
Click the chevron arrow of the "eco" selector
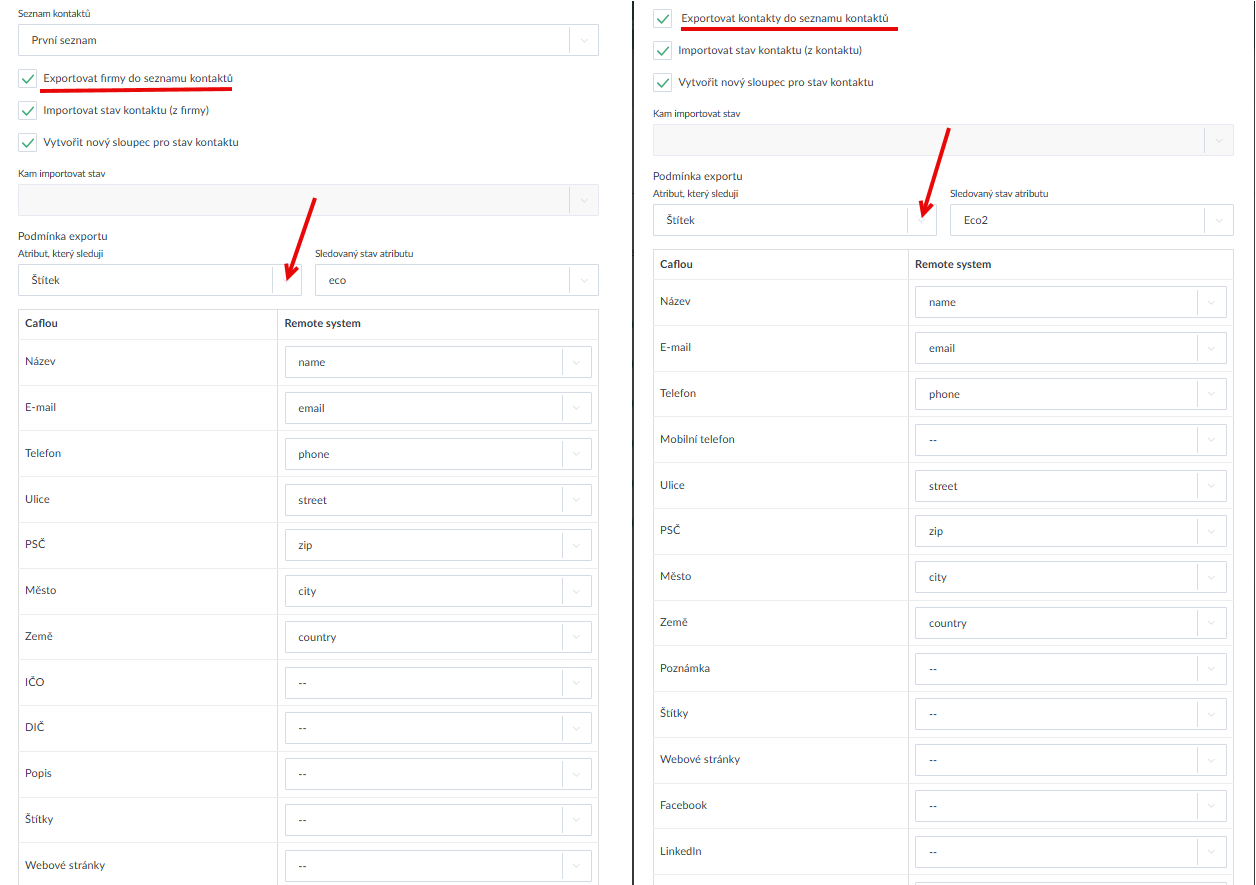[584, 281]
